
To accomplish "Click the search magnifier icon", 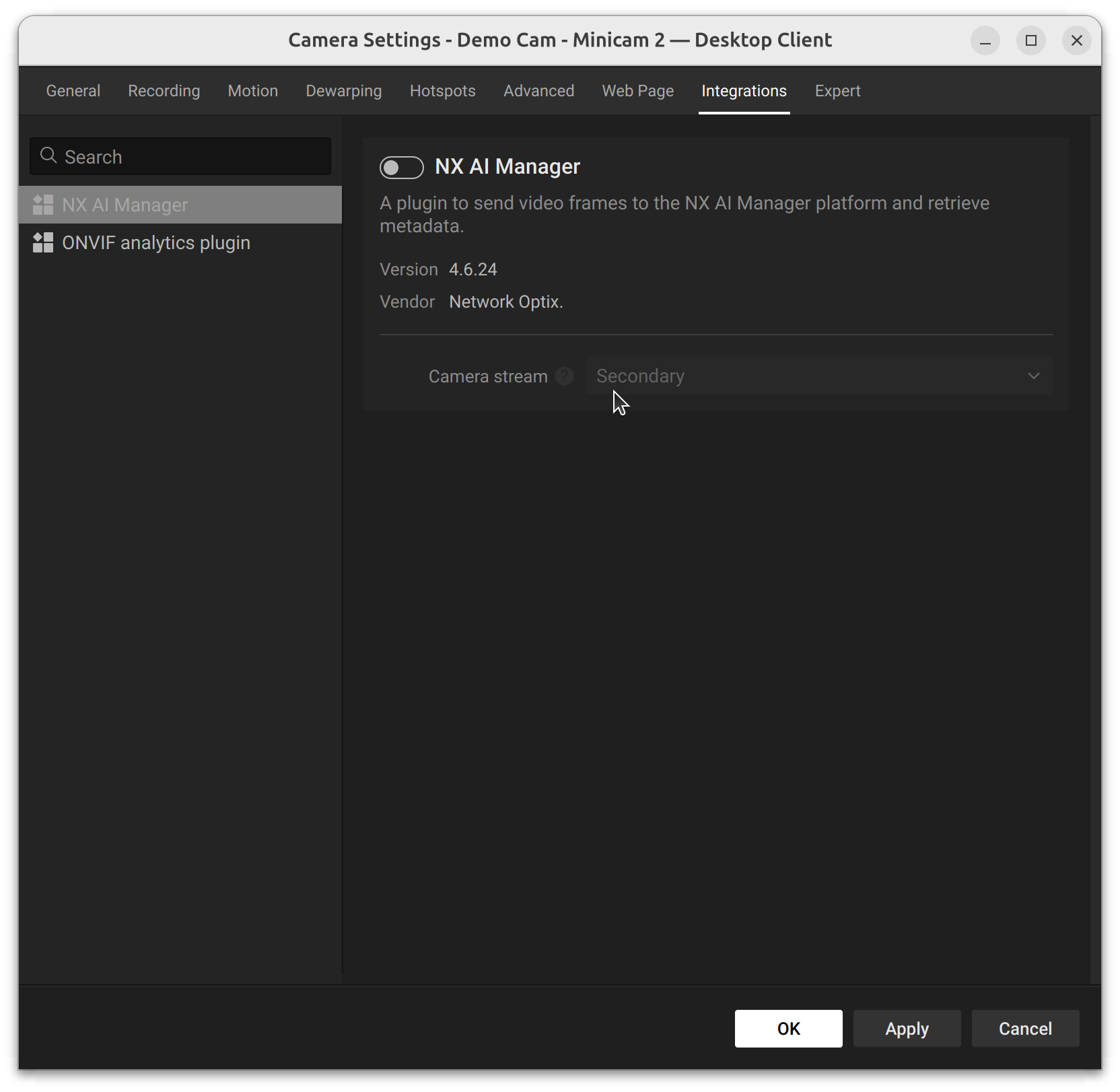I will [48, 156].
